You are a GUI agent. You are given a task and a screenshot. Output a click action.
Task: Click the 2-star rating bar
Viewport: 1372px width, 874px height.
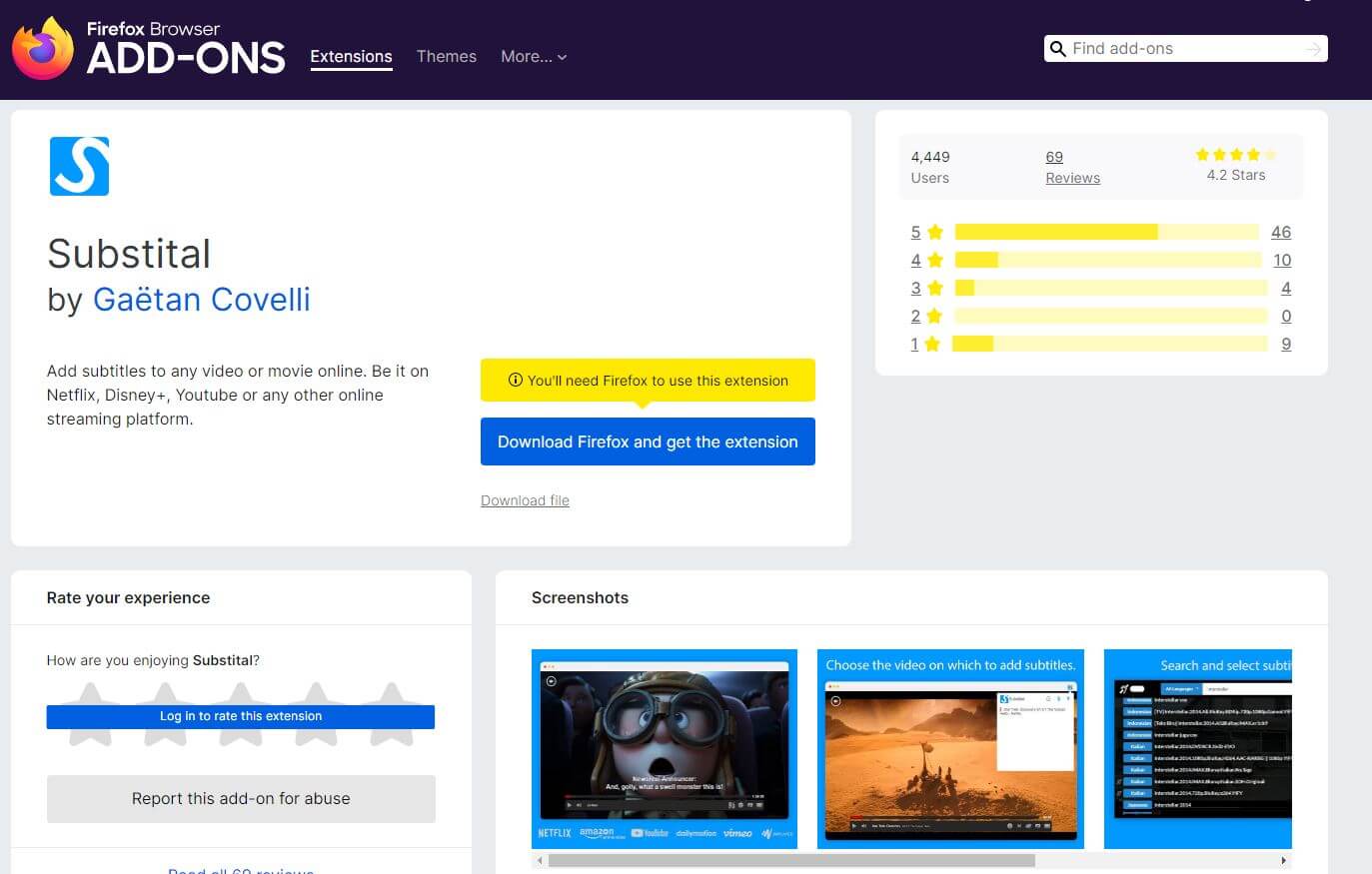click(1111, 316)
